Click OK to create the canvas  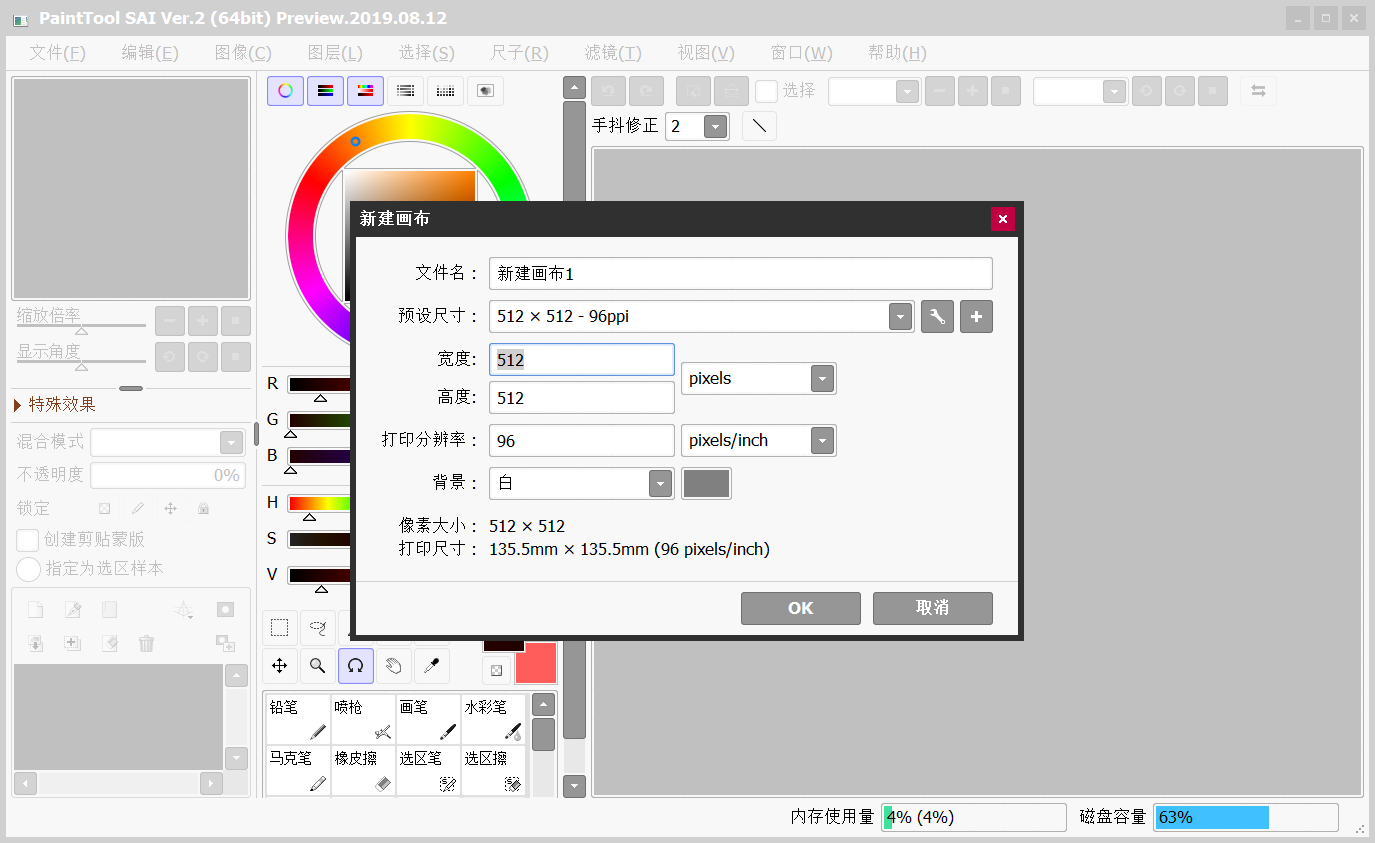coord(801,608)
